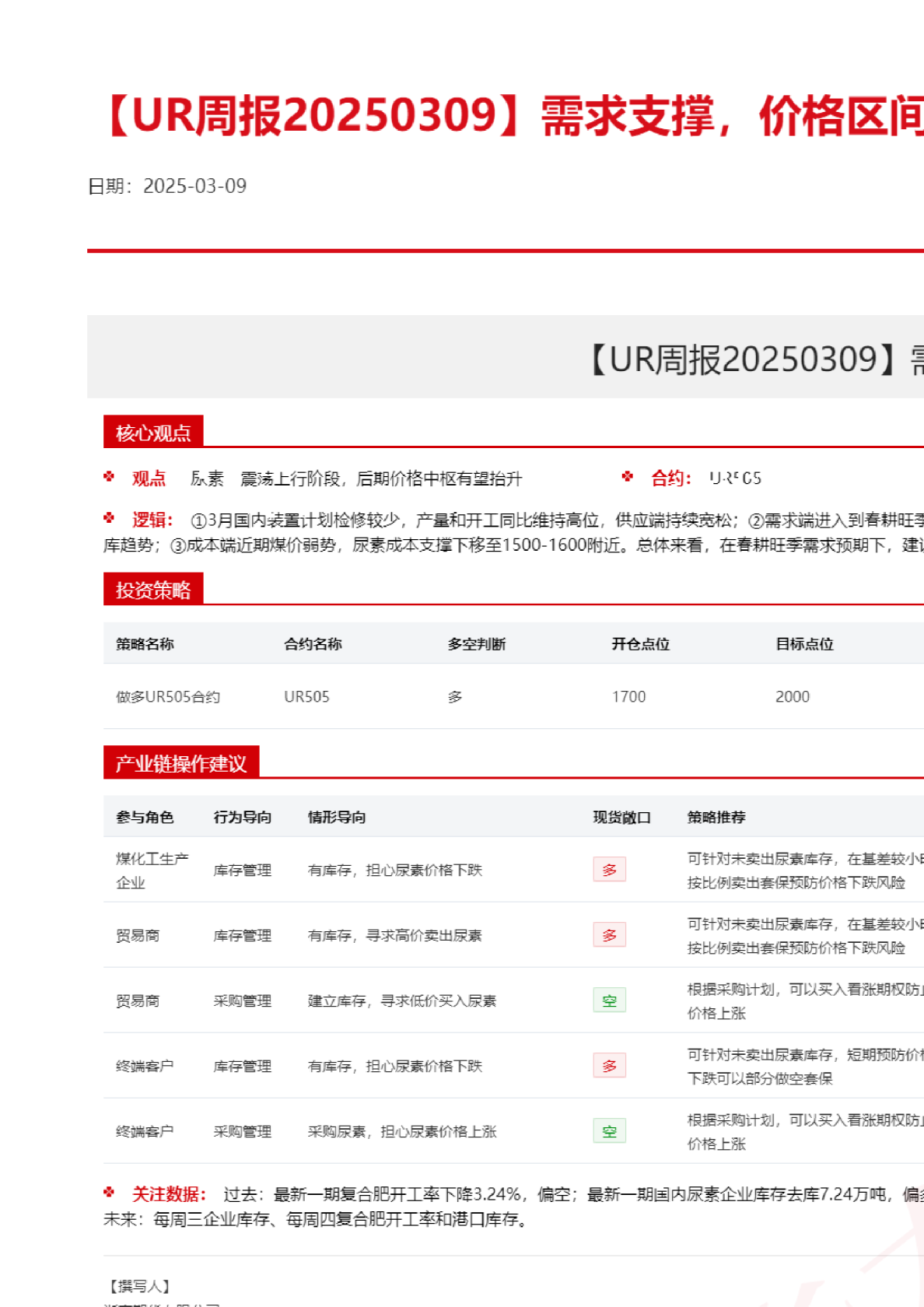Select the 投资策略 section header
924x1307 pixels.
153,590
